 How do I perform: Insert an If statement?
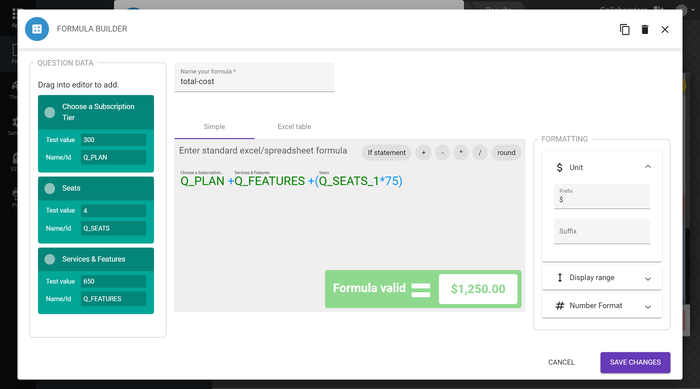coord(387,153)
